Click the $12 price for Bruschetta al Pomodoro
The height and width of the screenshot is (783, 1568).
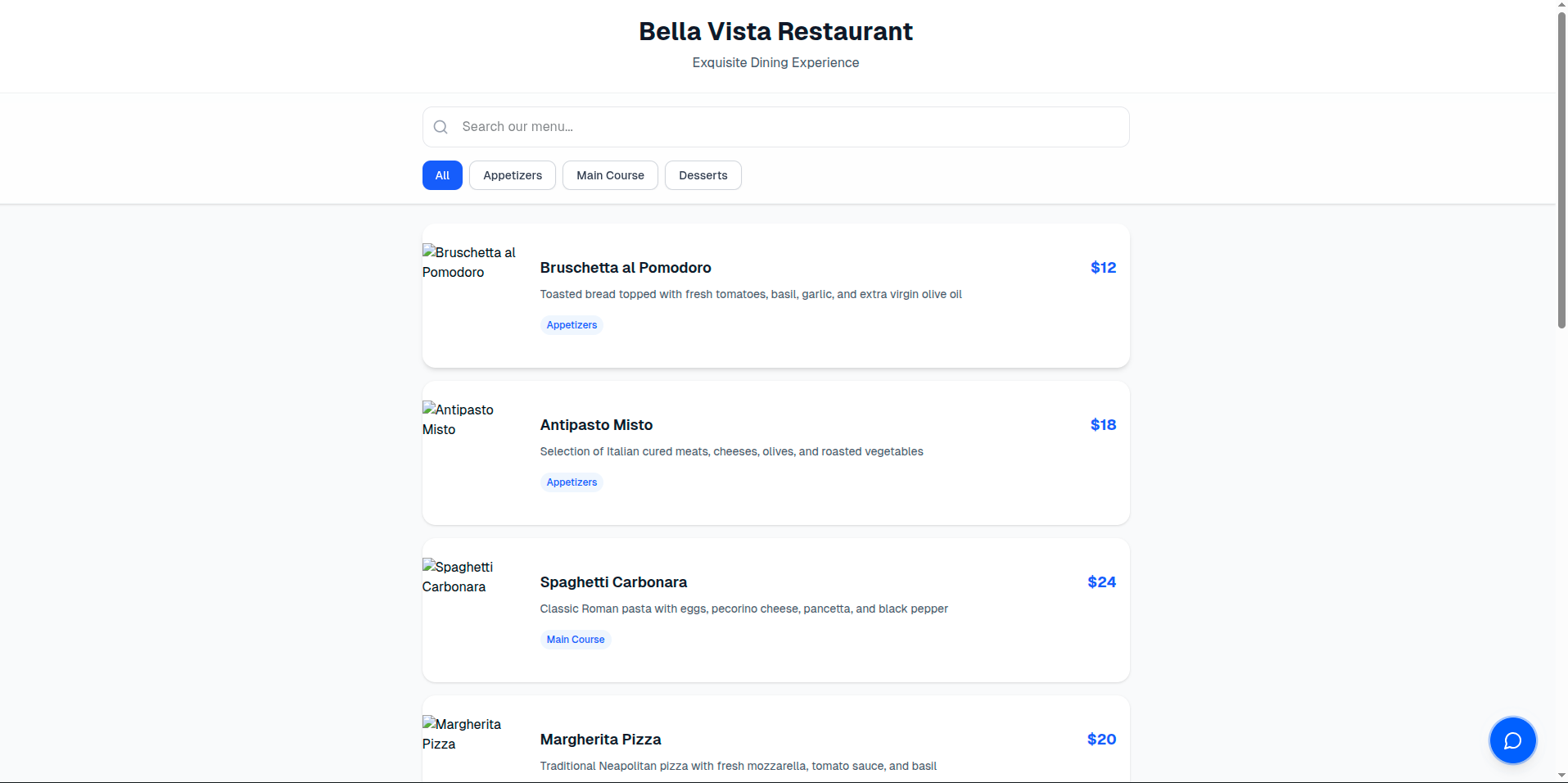click(1102, 267)
